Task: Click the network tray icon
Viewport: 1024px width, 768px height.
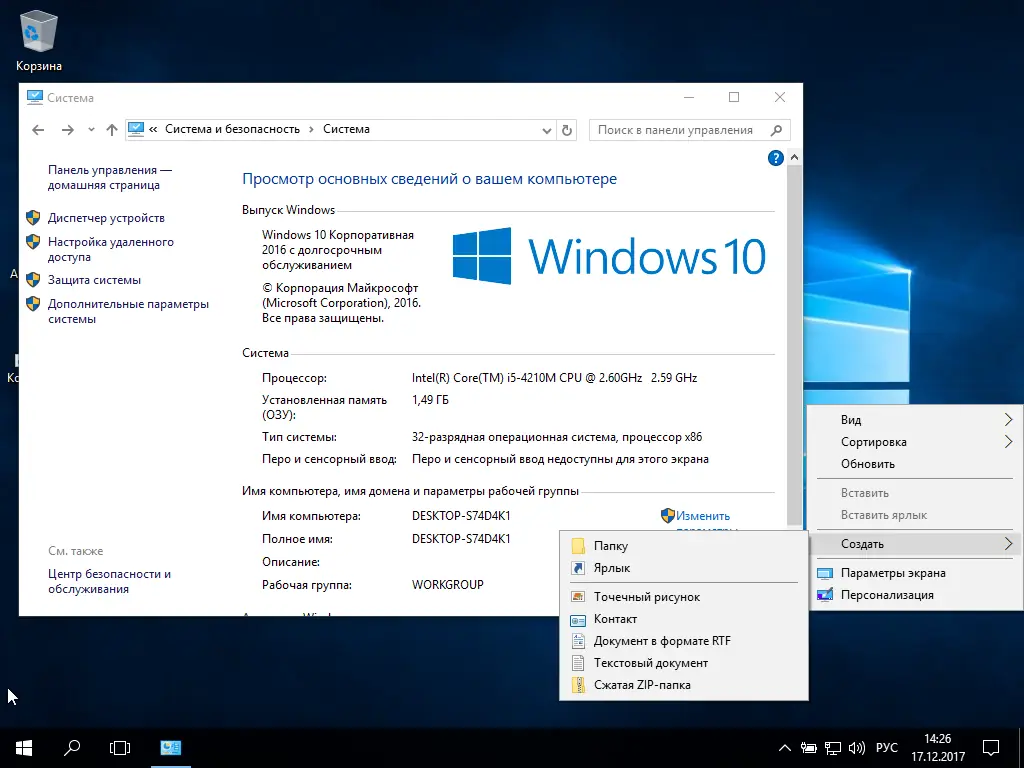Action: pyautogui.click(x=832, y=748)
